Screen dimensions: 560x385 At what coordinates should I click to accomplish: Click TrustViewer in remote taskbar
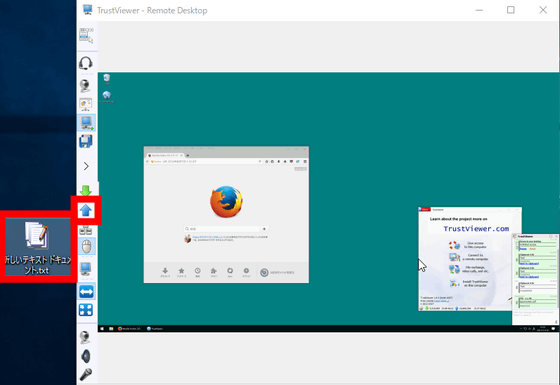coord(155,329)
